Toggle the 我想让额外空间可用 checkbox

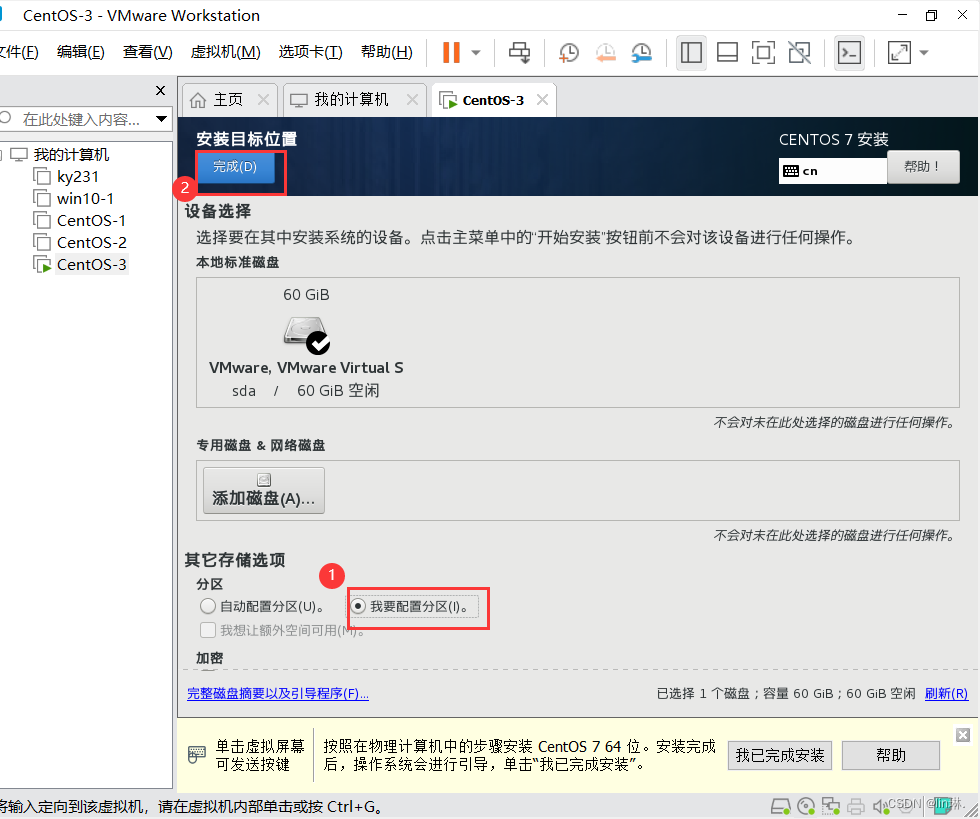[208, 630]
